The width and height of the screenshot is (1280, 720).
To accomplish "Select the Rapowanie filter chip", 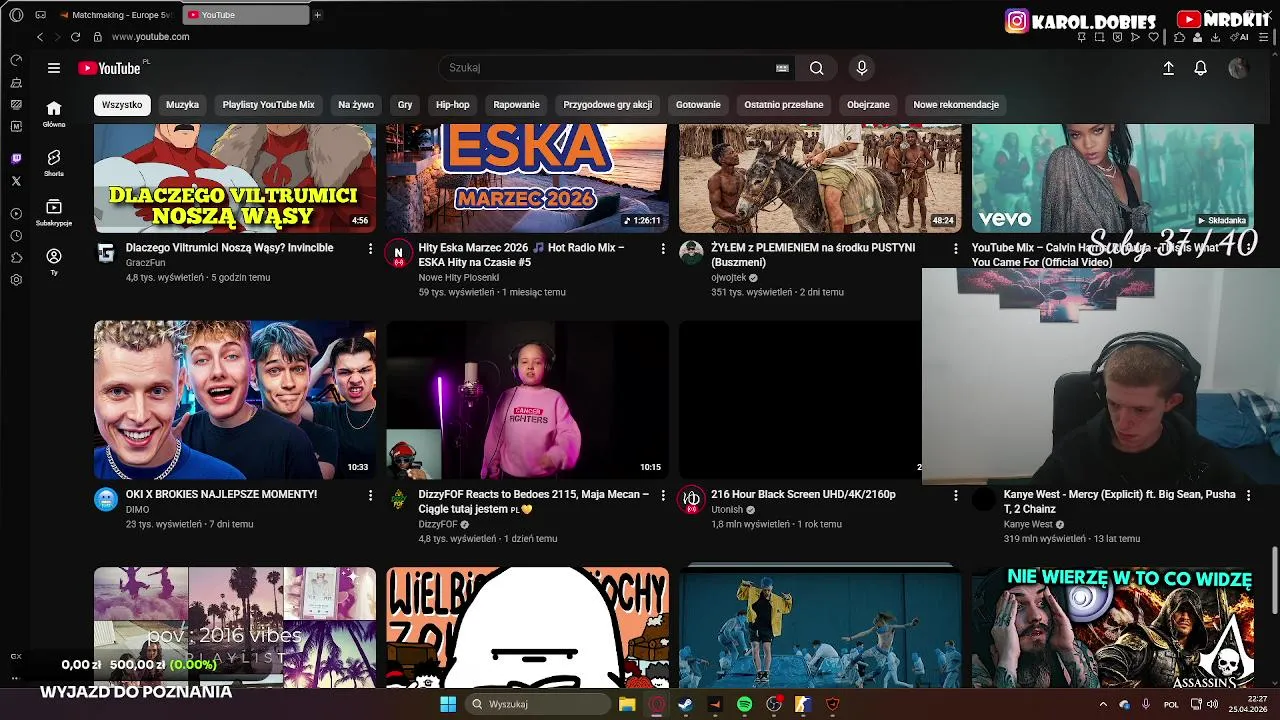I will 516,105.
